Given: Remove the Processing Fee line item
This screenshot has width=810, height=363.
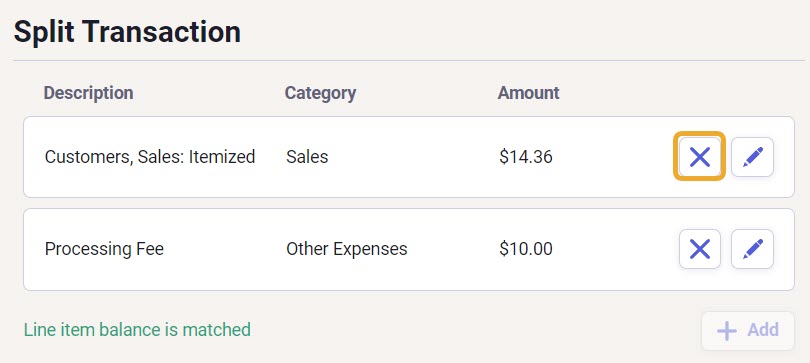Looking at the screenshot, I should (x=699, y=249).
